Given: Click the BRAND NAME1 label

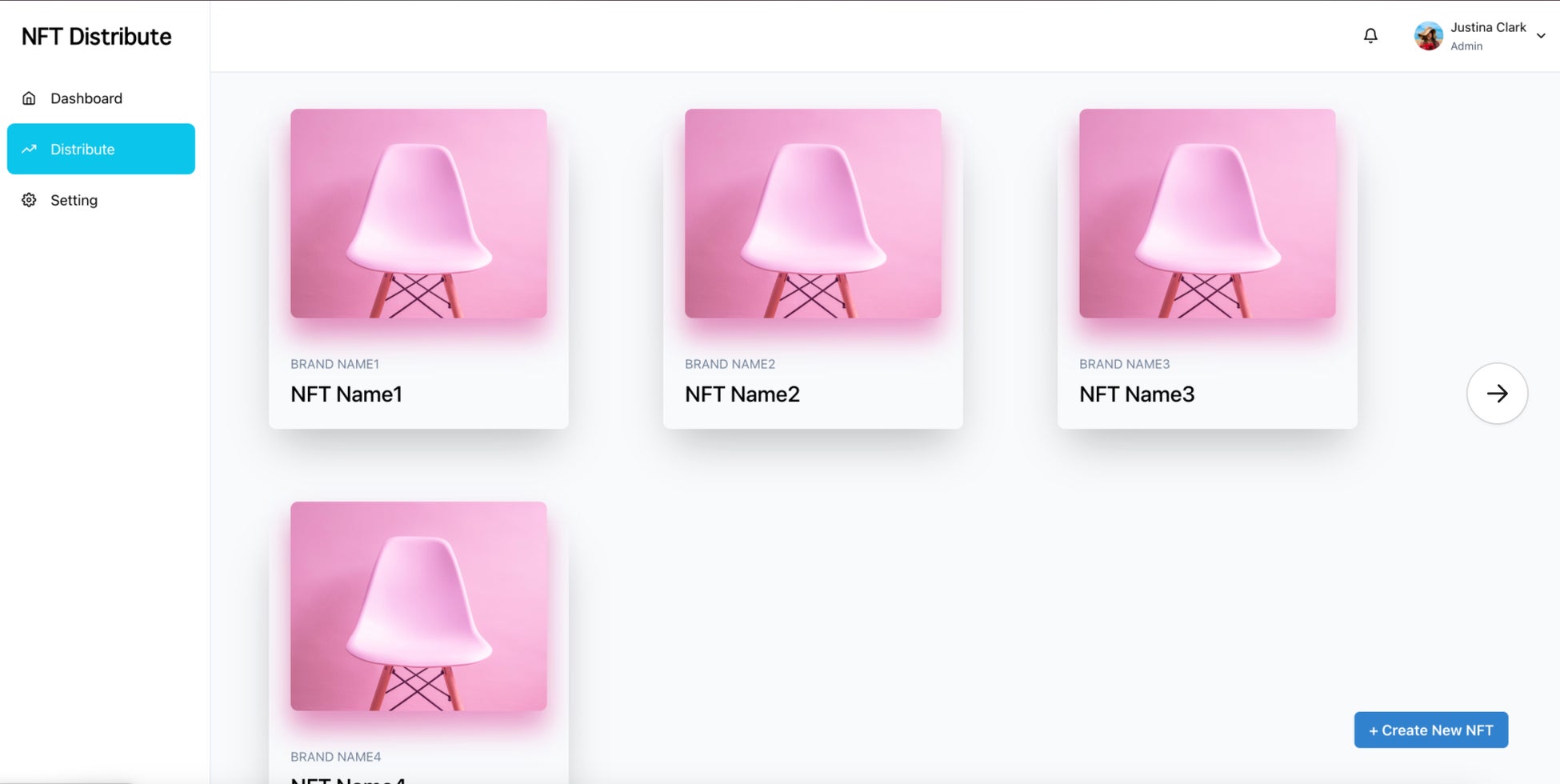Looking at the screenshot, I should [334, 364].
